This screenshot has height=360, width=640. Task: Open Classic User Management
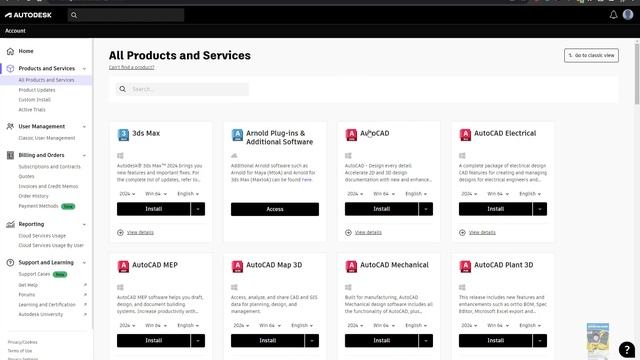click(x=47, y=138)
